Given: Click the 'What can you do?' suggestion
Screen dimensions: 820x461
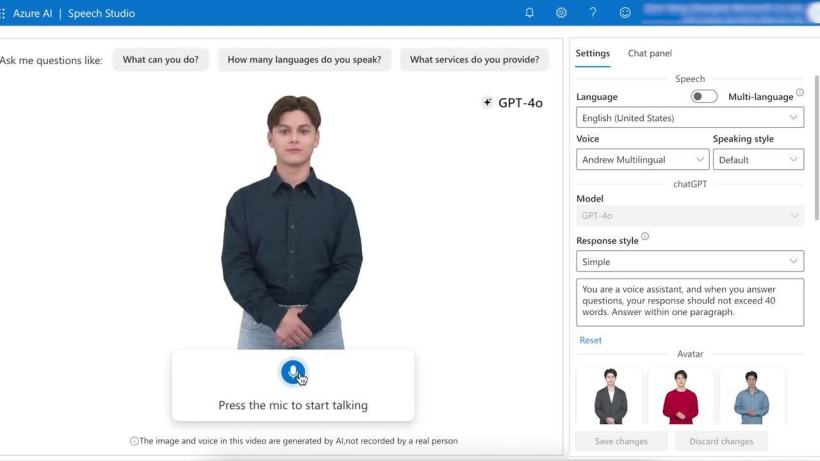Looking at the screenshot, I should click(x=160, y=60).
